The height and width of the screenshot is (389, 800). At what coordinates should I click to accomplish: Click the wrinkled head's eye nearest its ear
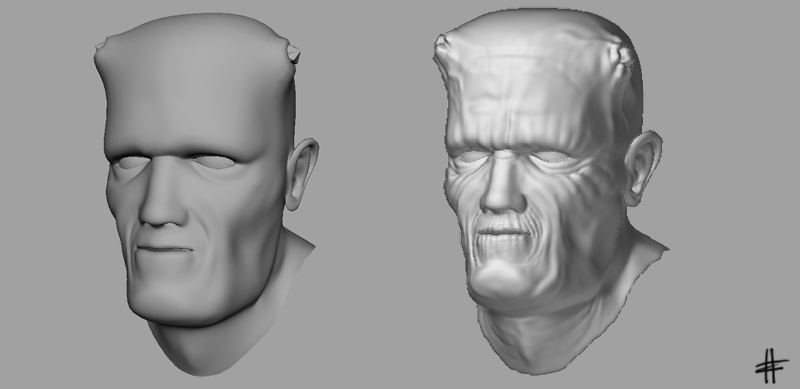coord(550,156)
